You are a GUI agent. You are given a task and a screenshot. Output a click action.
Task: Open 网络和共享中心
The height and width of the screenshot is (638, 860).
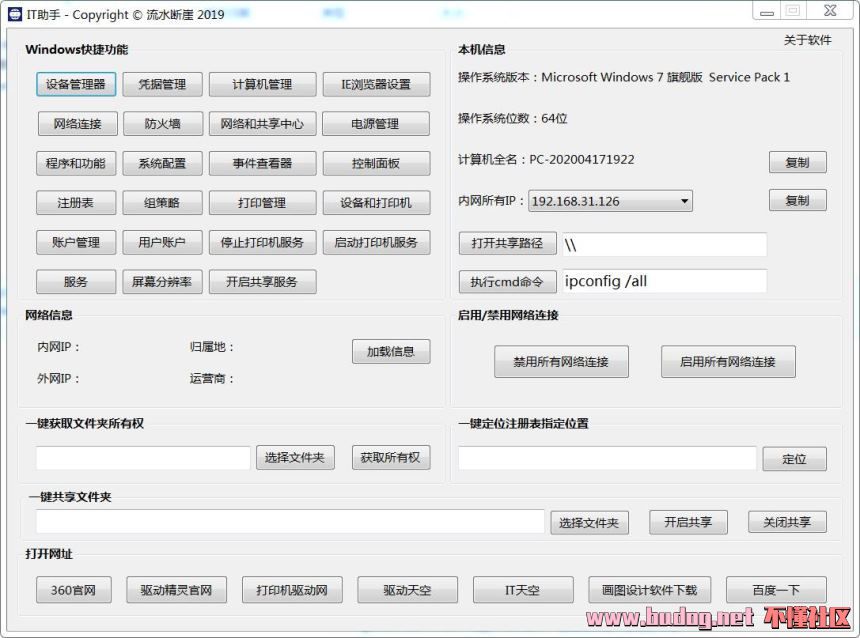click(262, 124)
